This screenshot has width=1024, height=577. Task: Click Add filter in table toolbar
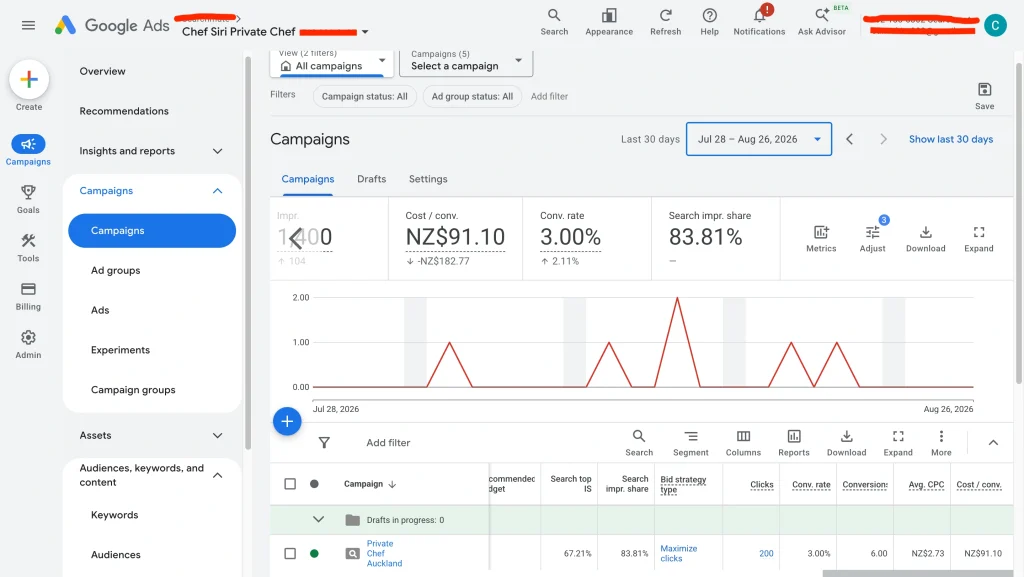click(388, 443)
